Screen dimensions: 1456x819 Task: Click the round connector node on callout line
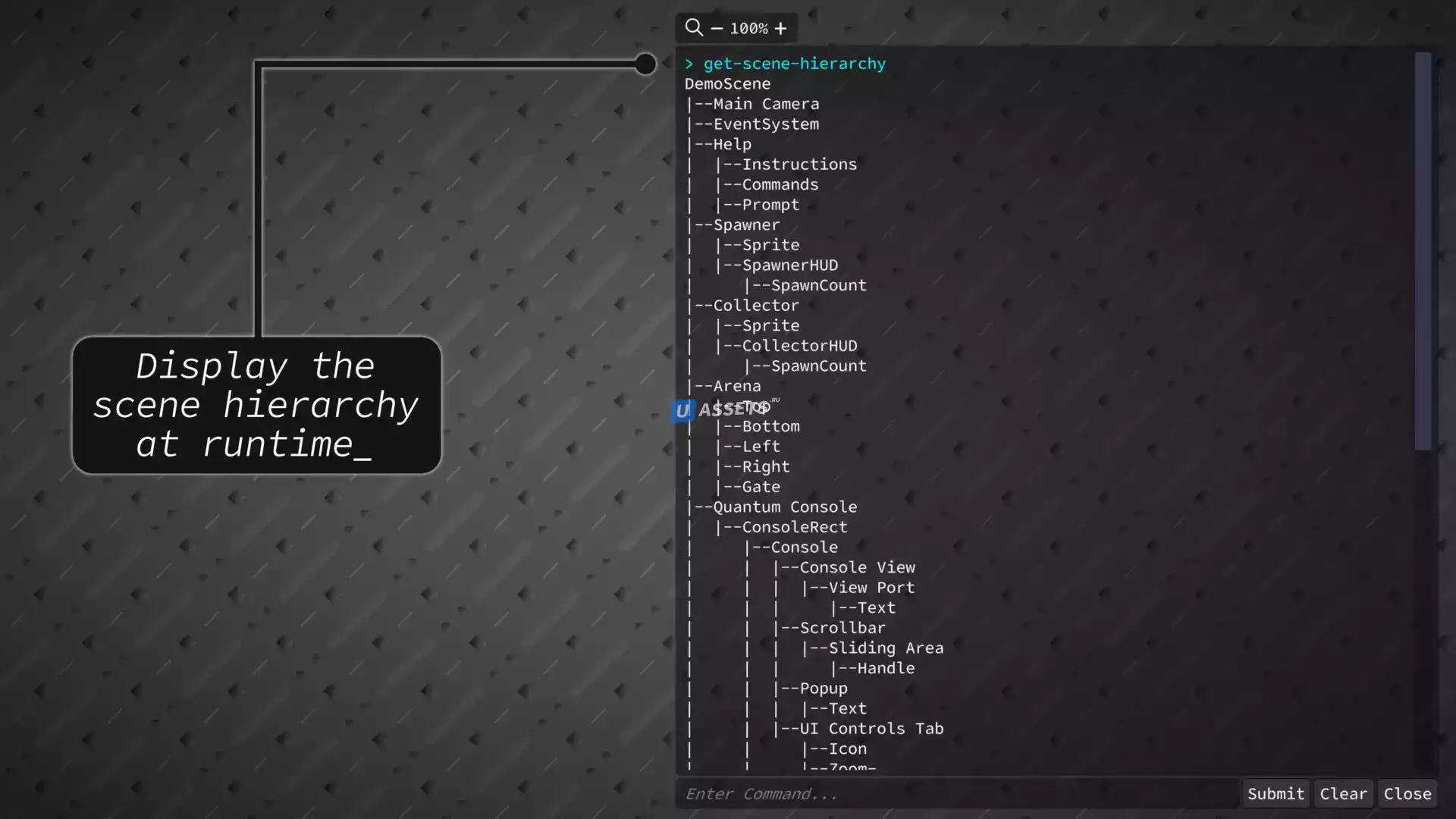tap(645, 64)
